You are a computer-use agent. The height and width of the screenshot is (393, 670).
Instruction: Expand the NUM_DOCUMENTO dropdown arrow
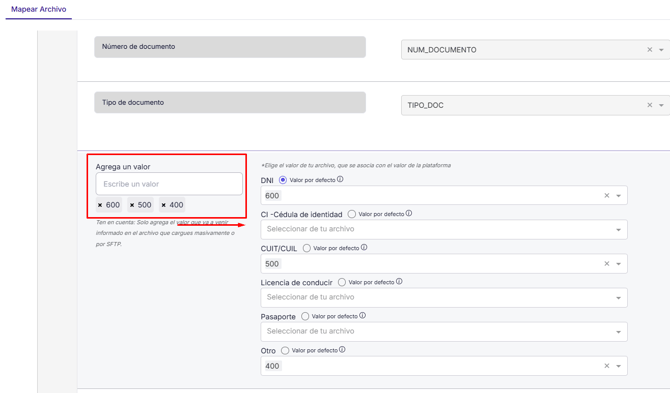click(661, 50)
